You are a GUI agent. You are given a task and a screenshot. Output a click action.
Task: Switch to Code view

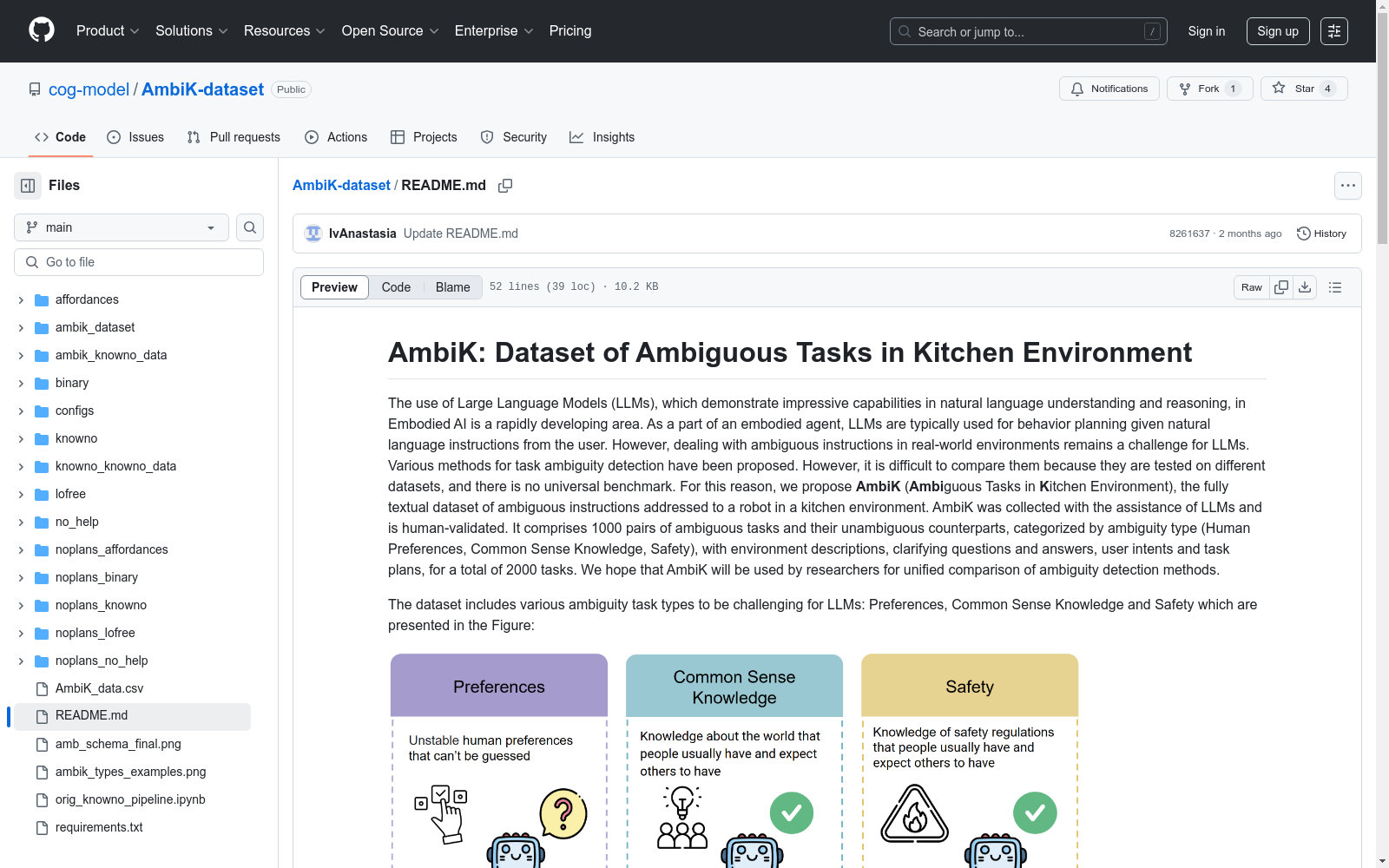396,287
